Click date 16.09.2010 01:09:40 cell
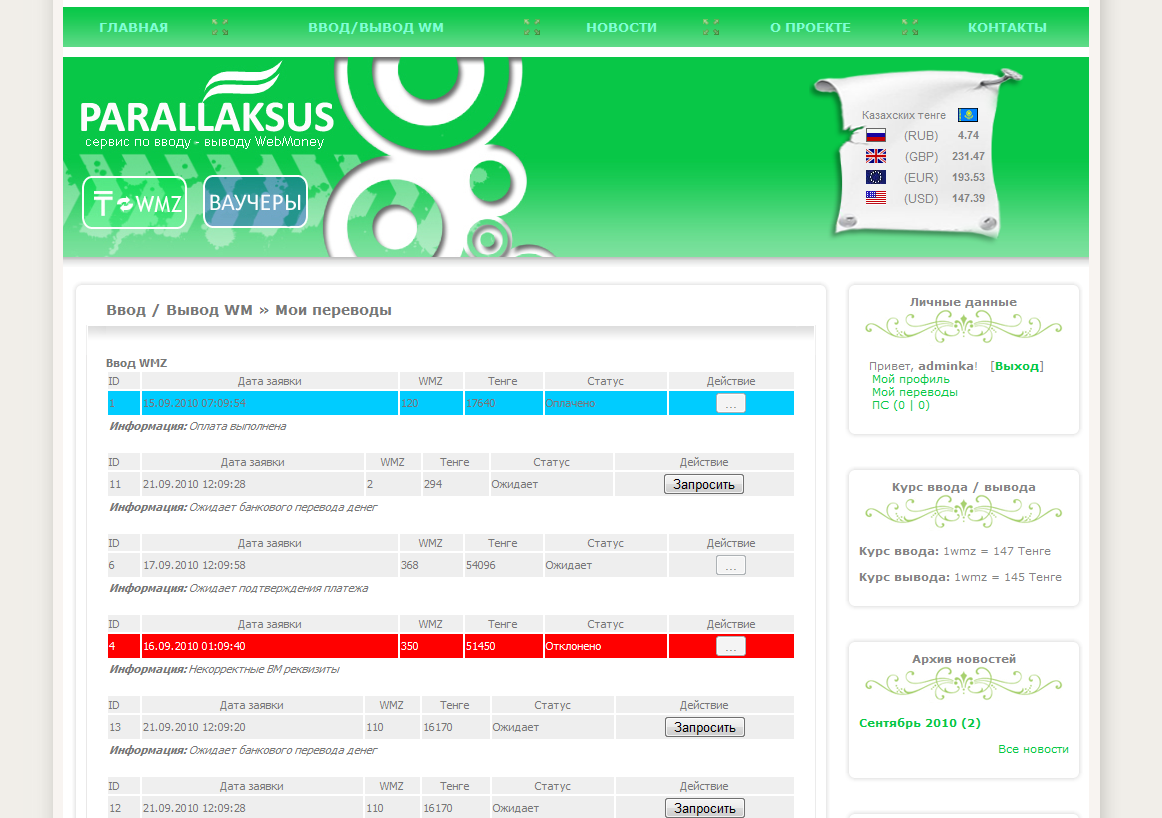 pyautogui.click(x=270, y=646)
